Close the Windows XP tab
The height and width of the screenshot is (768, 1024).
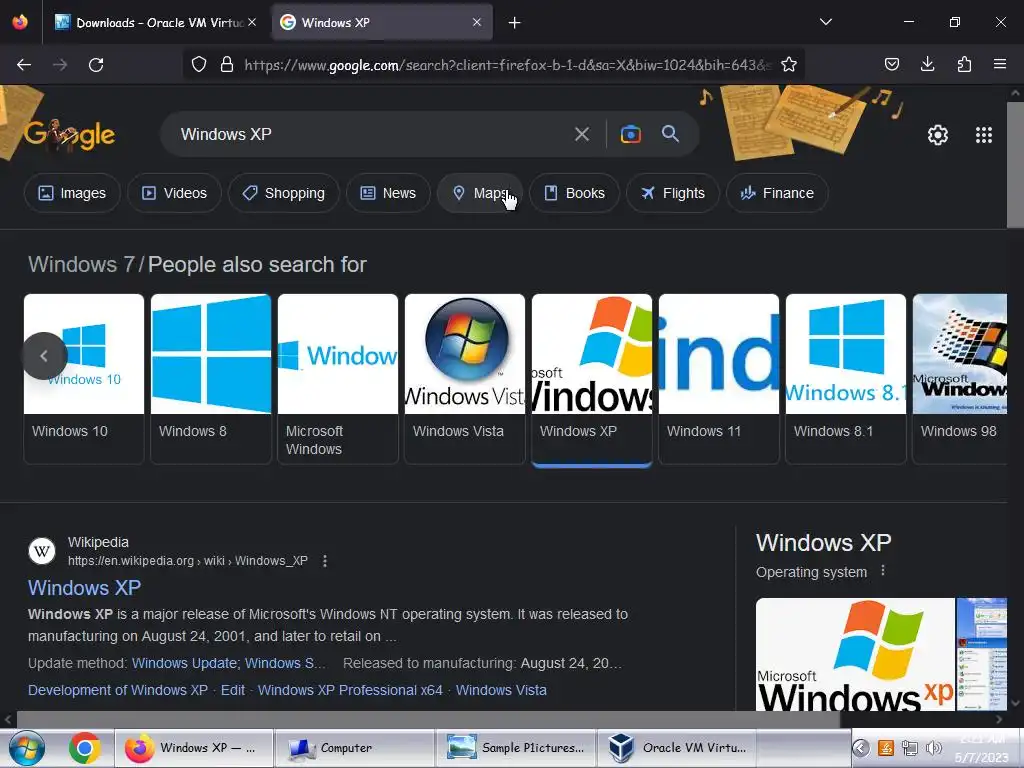click(x=477, y=22)
